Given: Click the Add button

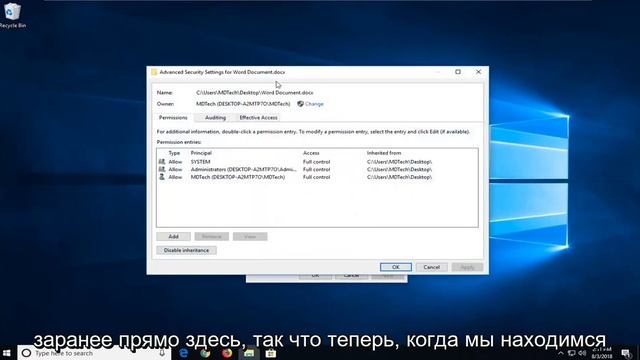Looking at the screenshot, I should [173, 237].
